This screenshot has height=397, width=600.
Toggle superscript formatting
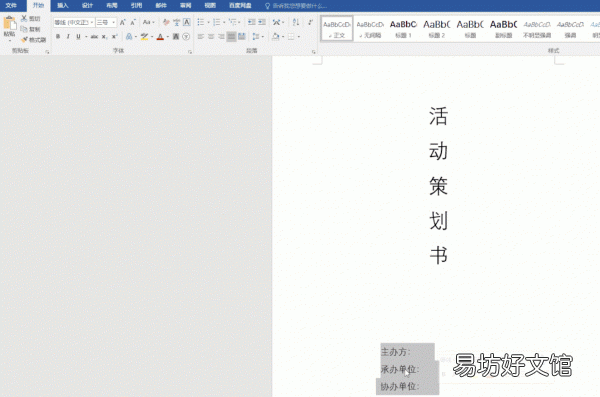[114, 37]
